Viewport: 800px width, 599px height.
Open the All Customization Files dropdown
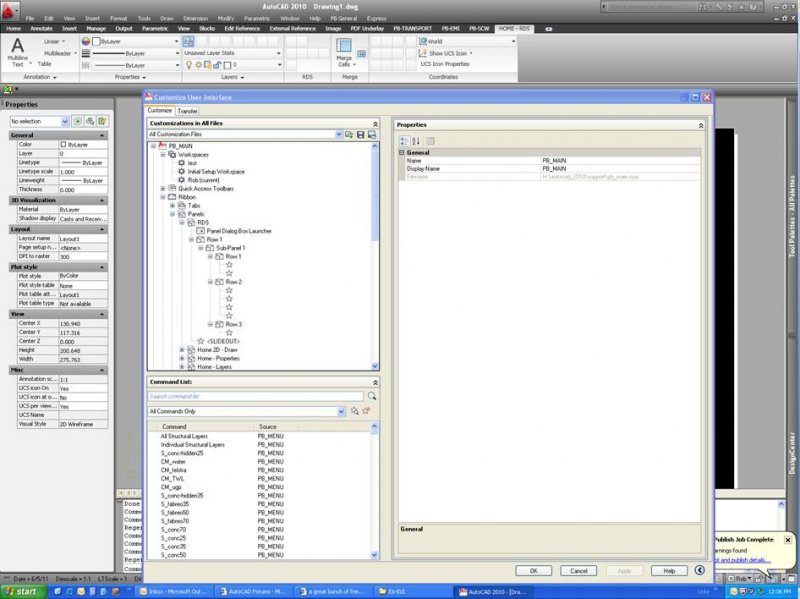pos(339,134)
